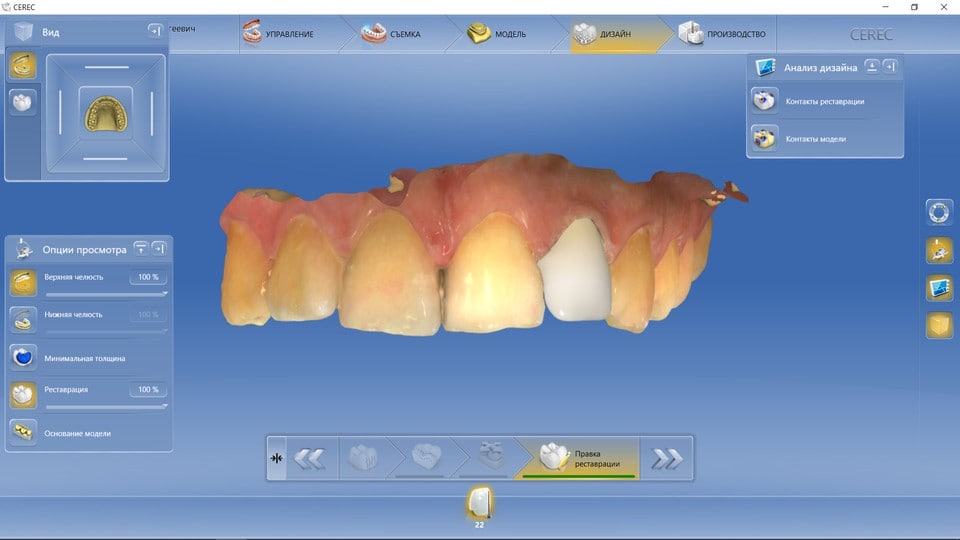
Task: Select the restoration tooth icon in Вид panel
Action: click(22, 101)
